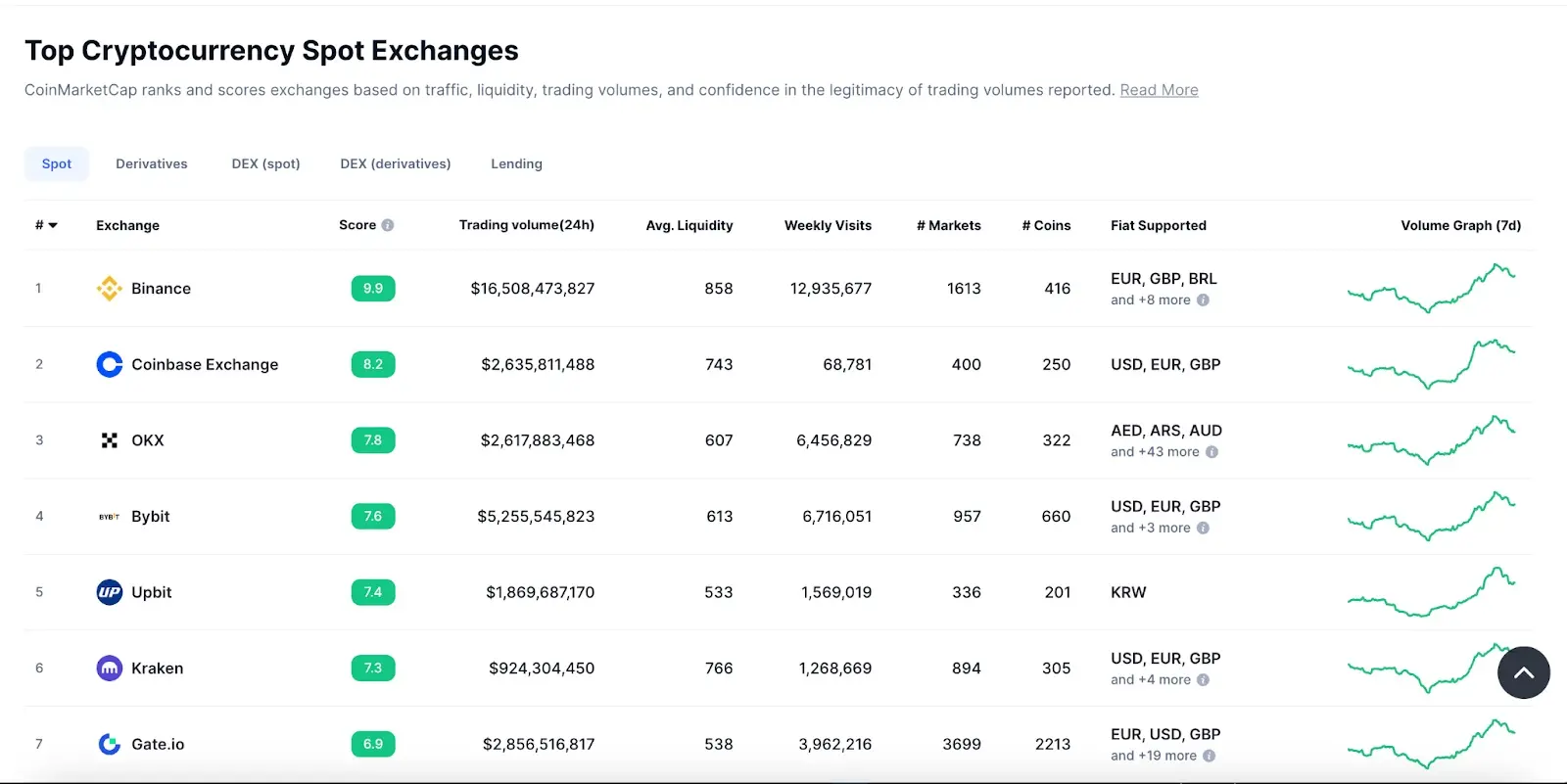This screenshot has width=1567, height=784.
Task: Open the Coinbase Exchange link
Action: 205,364
